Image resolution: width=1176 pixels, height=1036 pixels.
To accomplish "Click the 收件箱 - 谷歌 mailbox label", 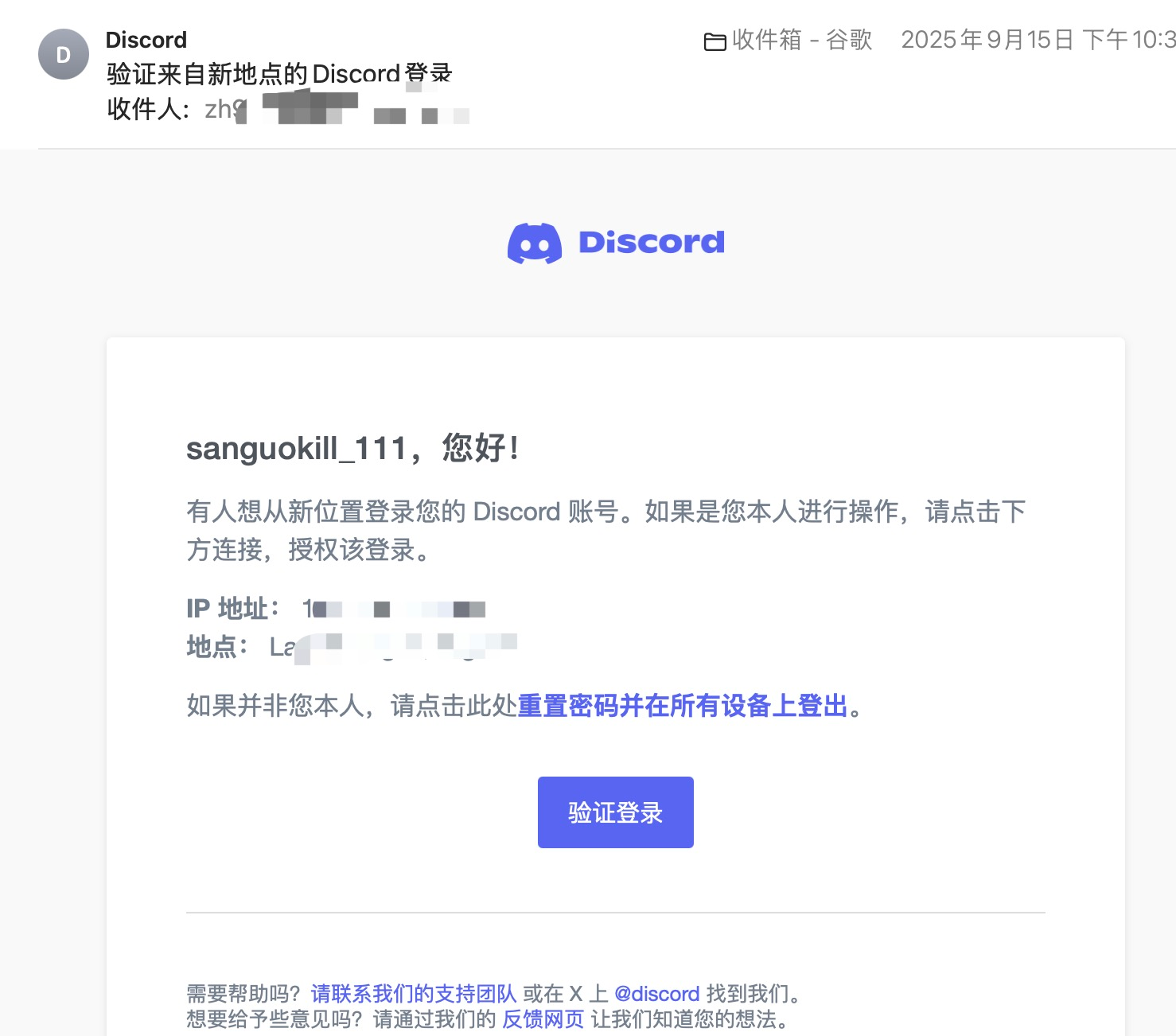I will (801, 40).
